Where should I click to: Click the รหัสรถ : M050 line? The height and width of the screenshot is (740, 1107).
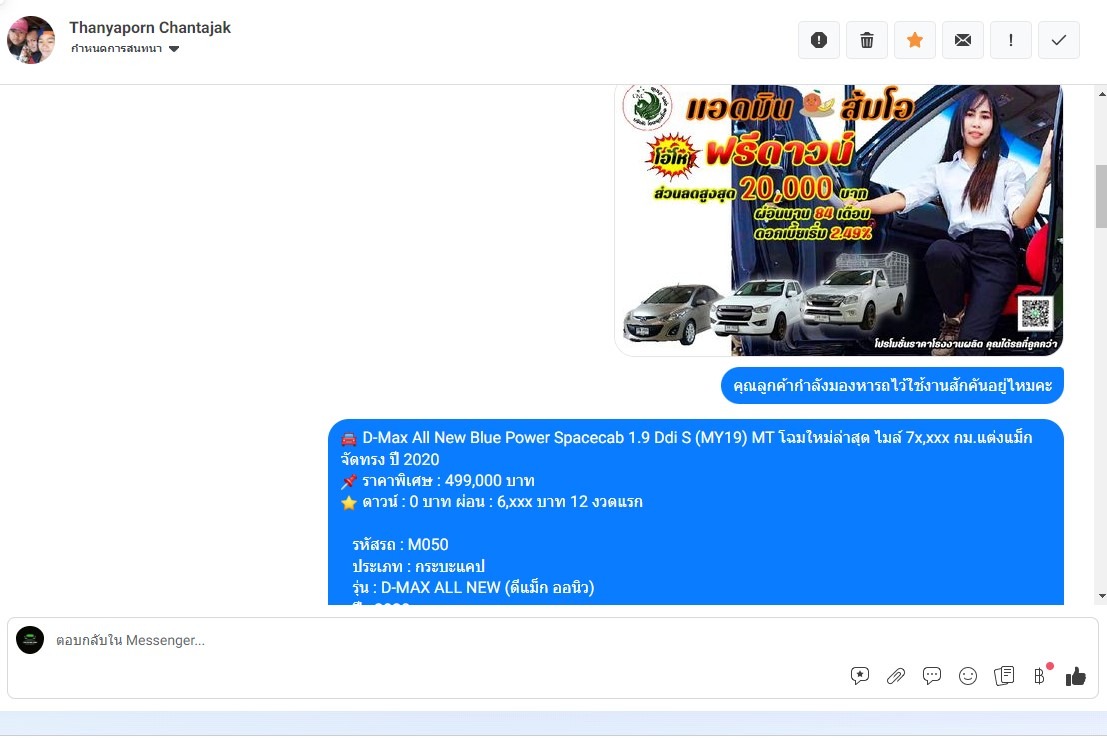tap(400, 544)
